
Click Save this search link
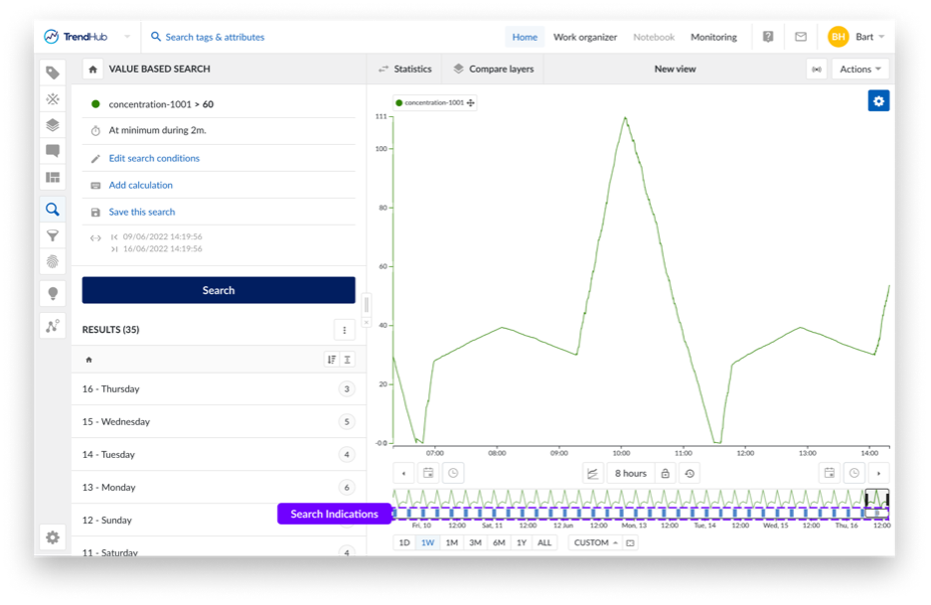(x=142, y=212)
